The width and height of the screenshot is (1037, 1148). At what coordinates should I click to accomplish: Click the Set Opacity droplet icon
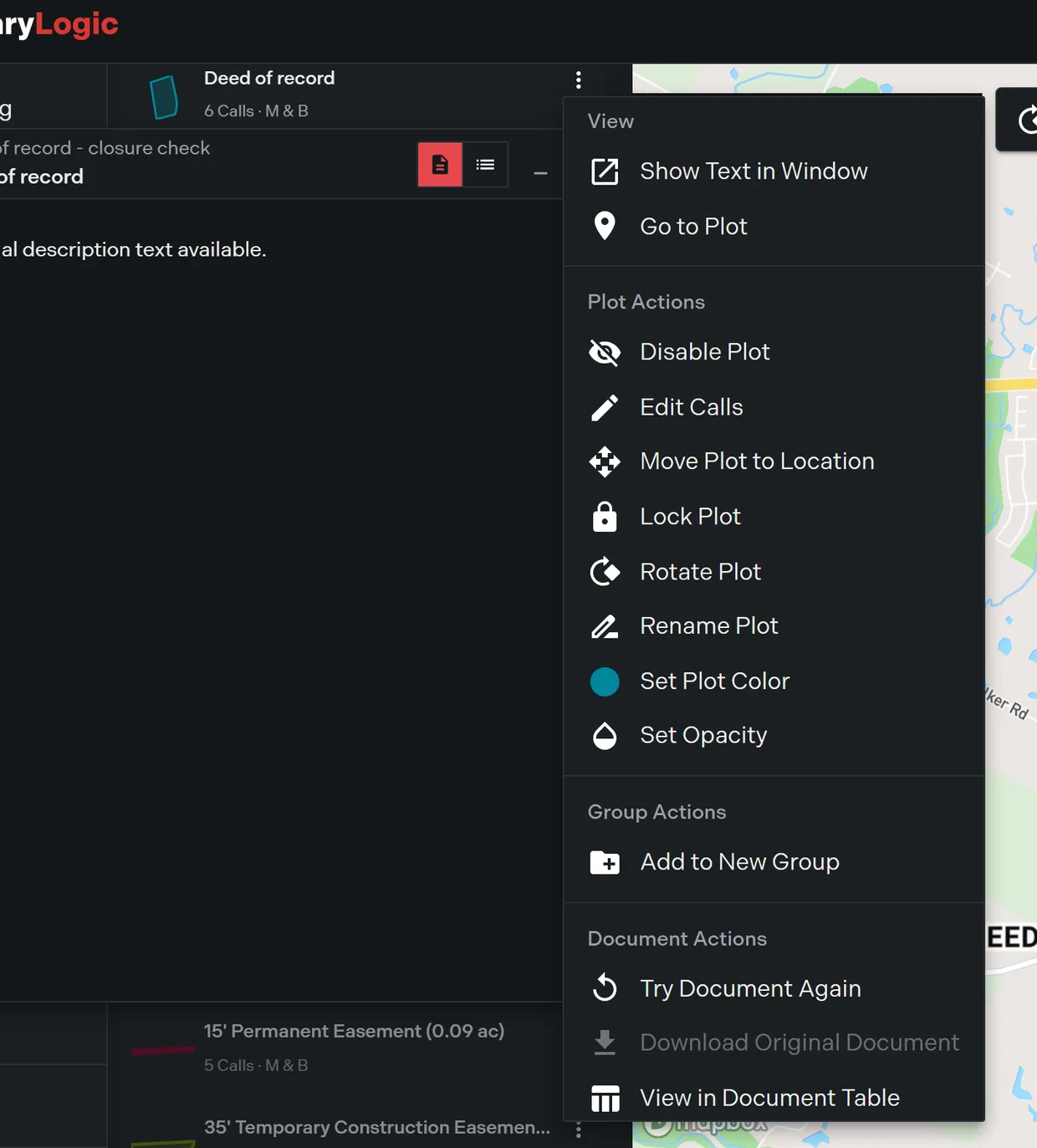coord(605,736)
